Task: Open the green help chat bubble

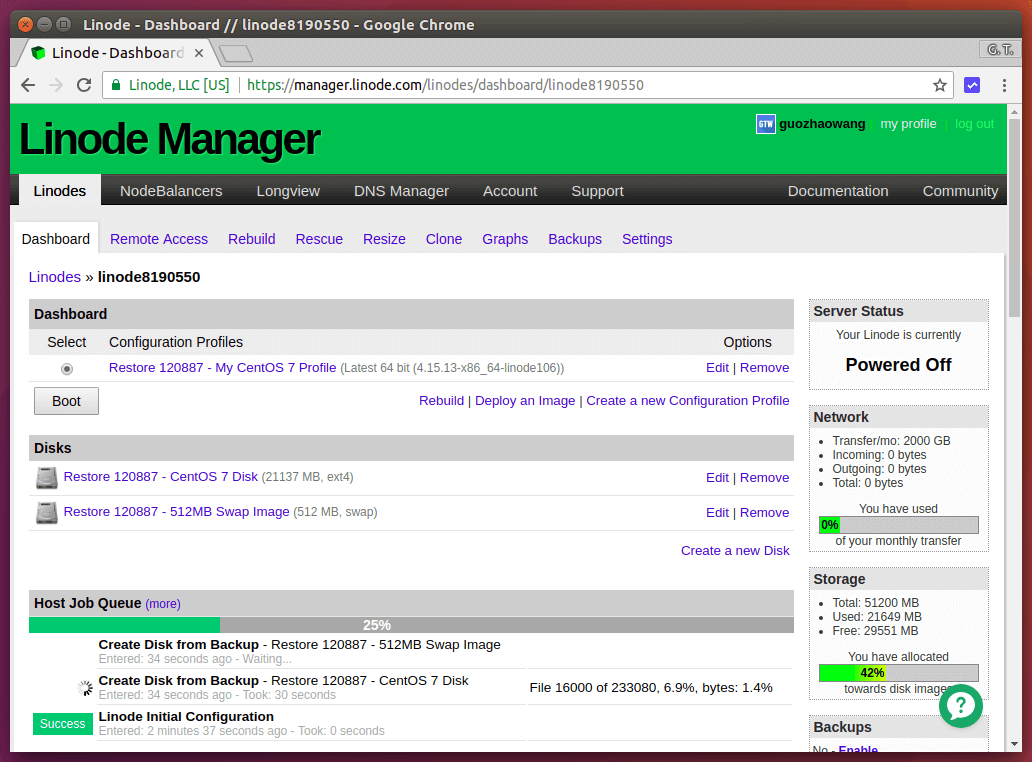Action: 960,705
